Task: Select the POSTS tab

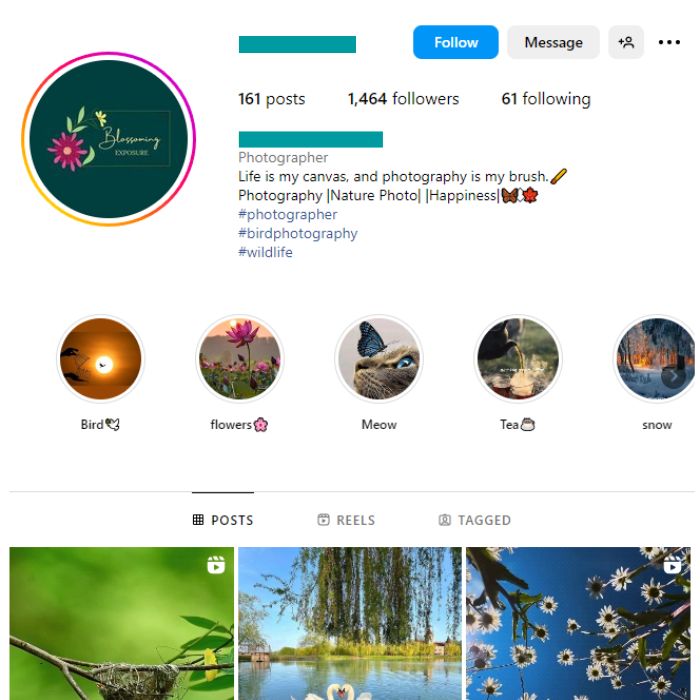Action: [223, 520]
